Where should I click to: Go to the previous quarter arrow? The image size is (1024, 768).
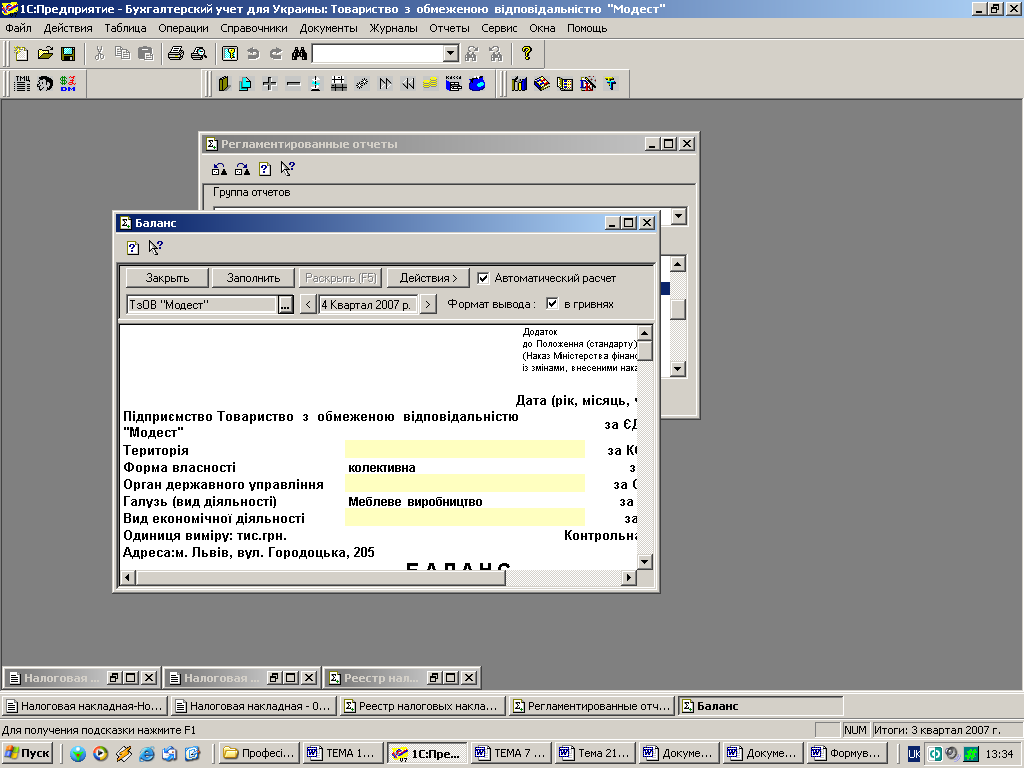[x=308, y=304]
